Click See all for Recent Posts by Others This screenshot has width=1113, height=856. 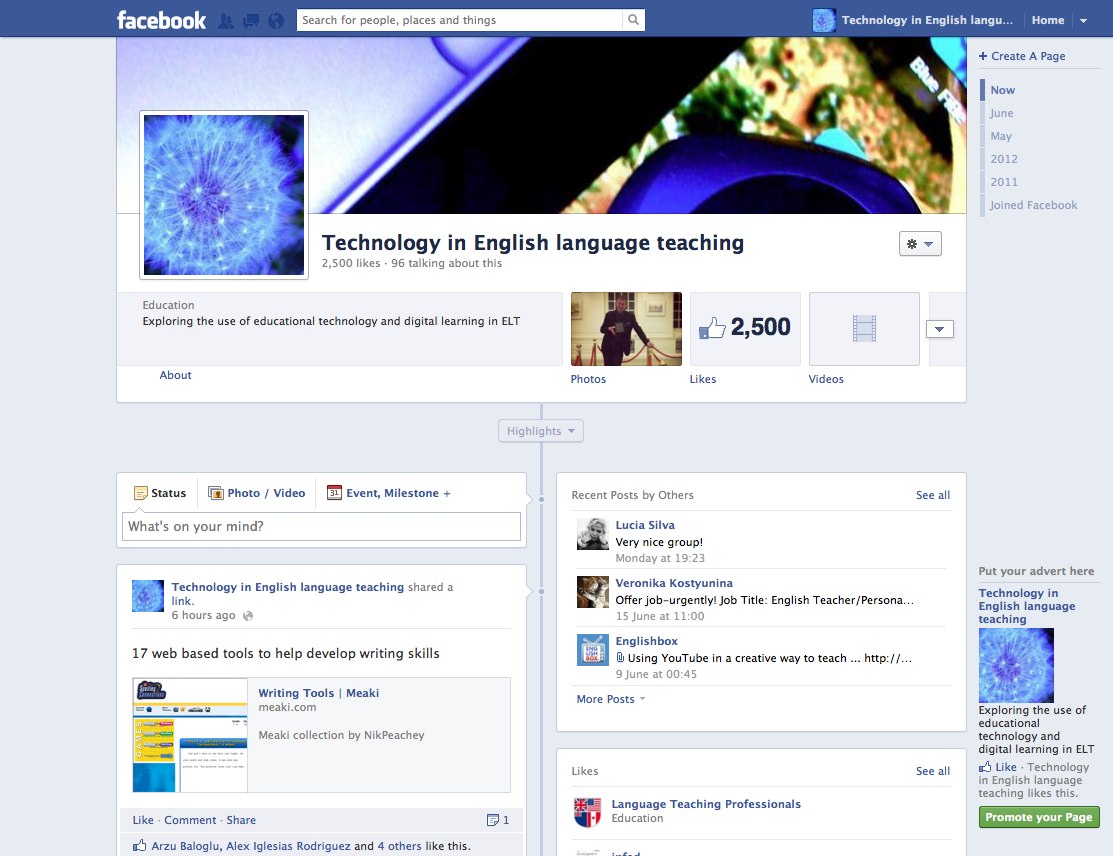(933, 495)
